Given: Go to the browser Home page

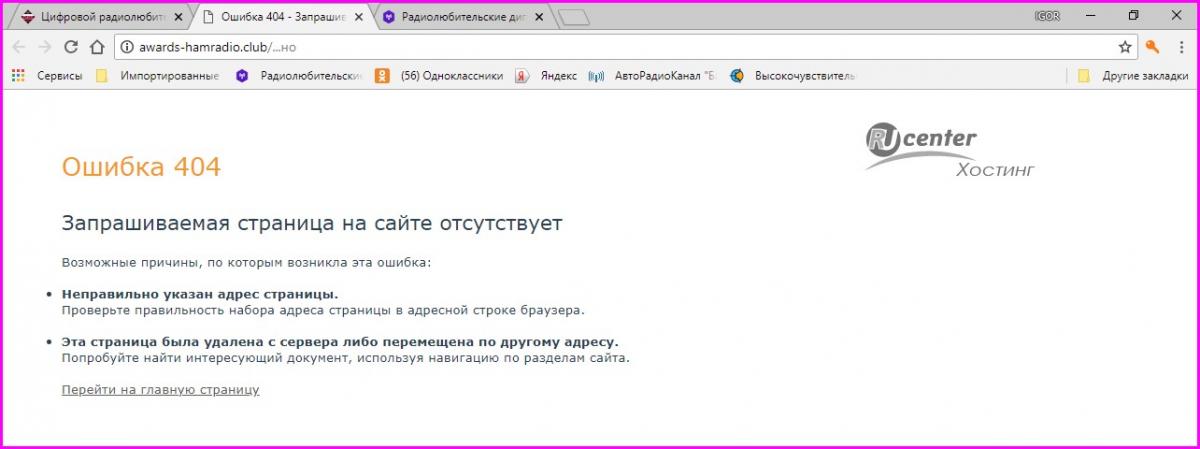Looking at the screenshot, I should click(97, 47).
